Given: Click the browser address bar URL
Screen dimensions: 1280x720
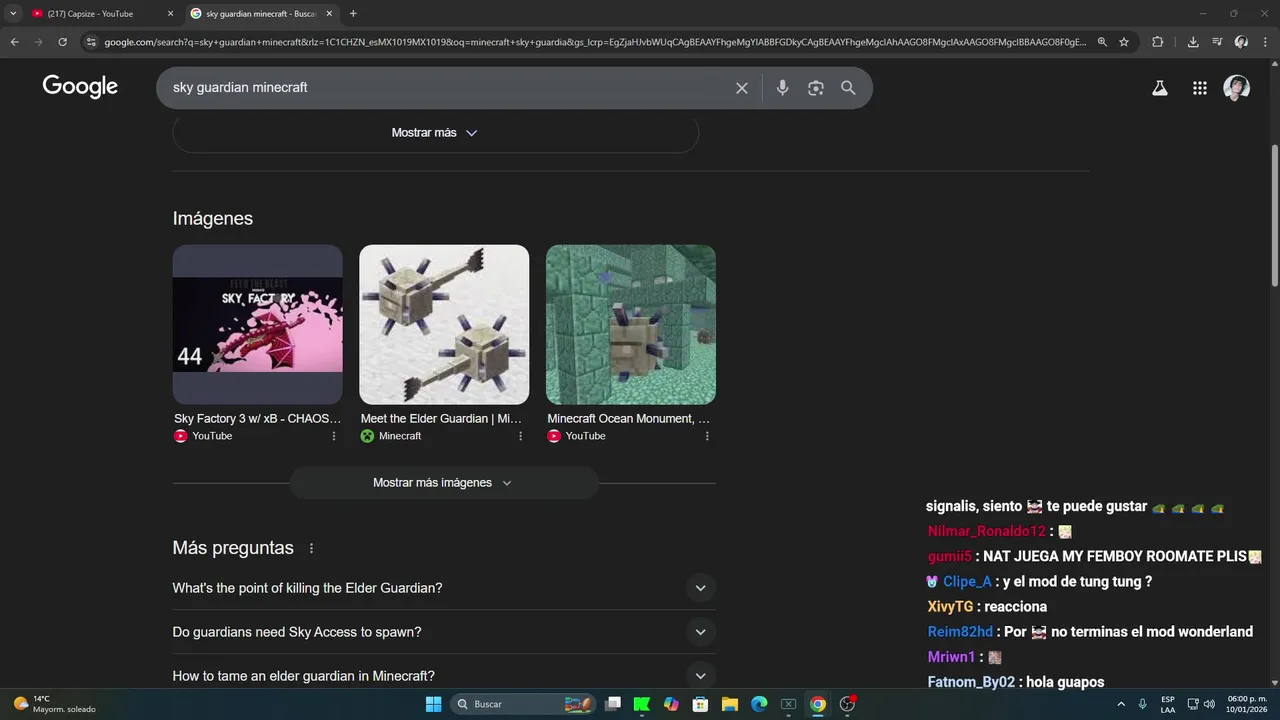Looking at the screenshot, I should pyautogui.click(x=595, y=42).
